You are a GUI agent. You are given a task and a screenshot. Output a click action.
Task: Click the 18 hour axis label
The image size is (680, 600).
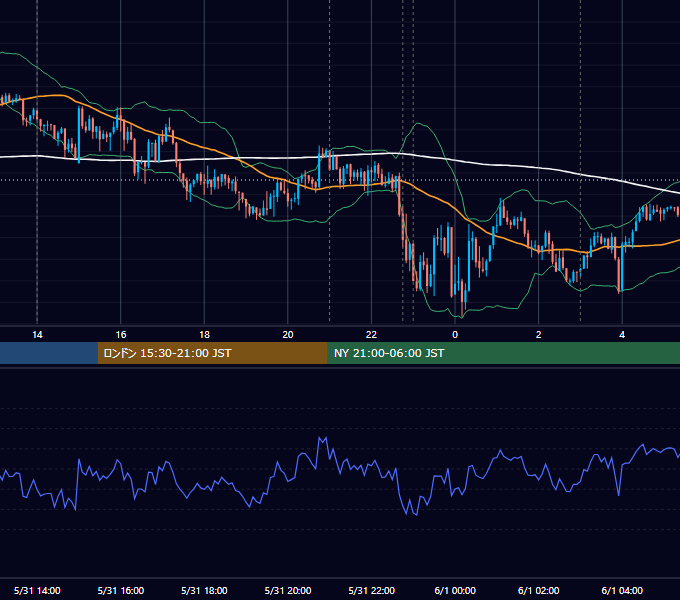(204, 335)
